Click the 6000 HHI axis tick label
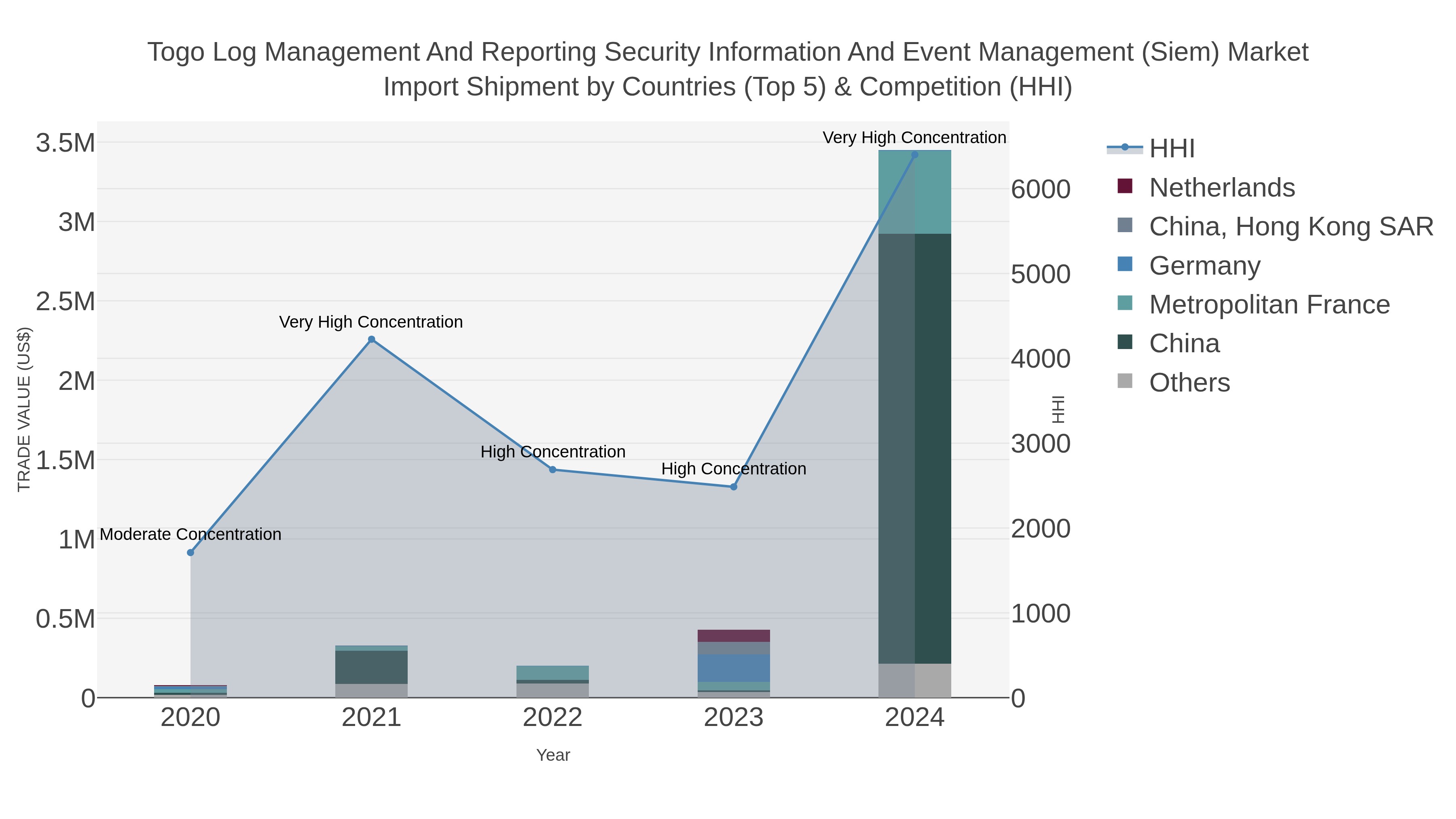The height and width of the screenshot is (819, 1456). (x=1041, y=189)
